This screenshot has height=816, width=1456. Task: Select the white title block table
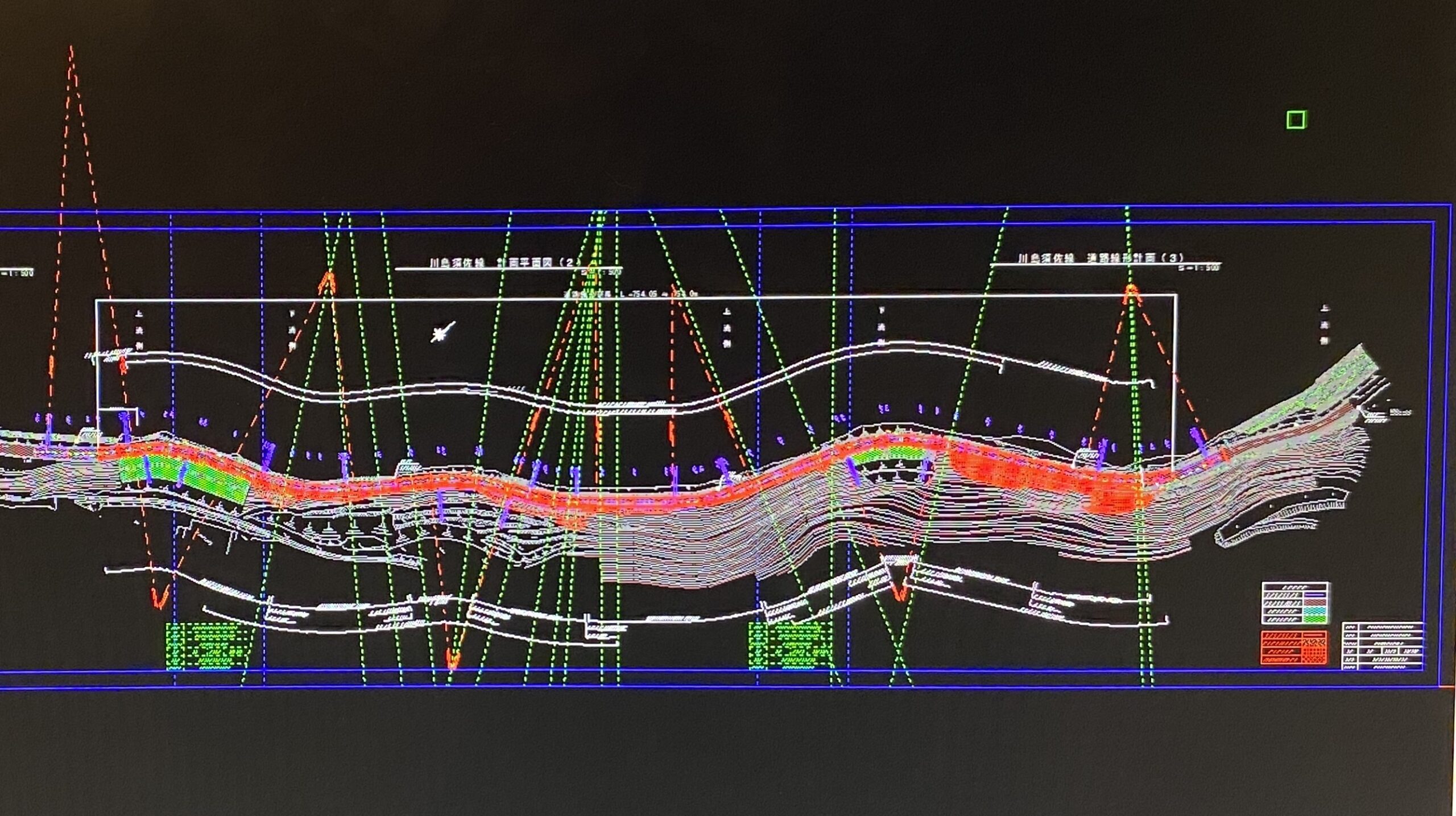pyautogui.click(x=1383, y=646)
